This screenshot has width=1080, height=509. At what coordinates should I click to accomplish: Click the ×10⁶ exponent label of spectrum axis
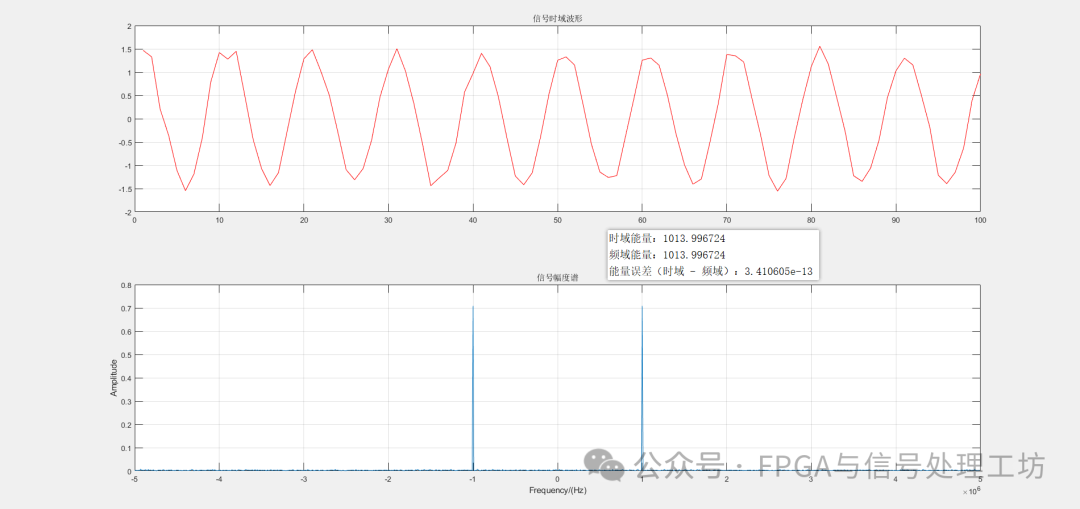(972, 491)
